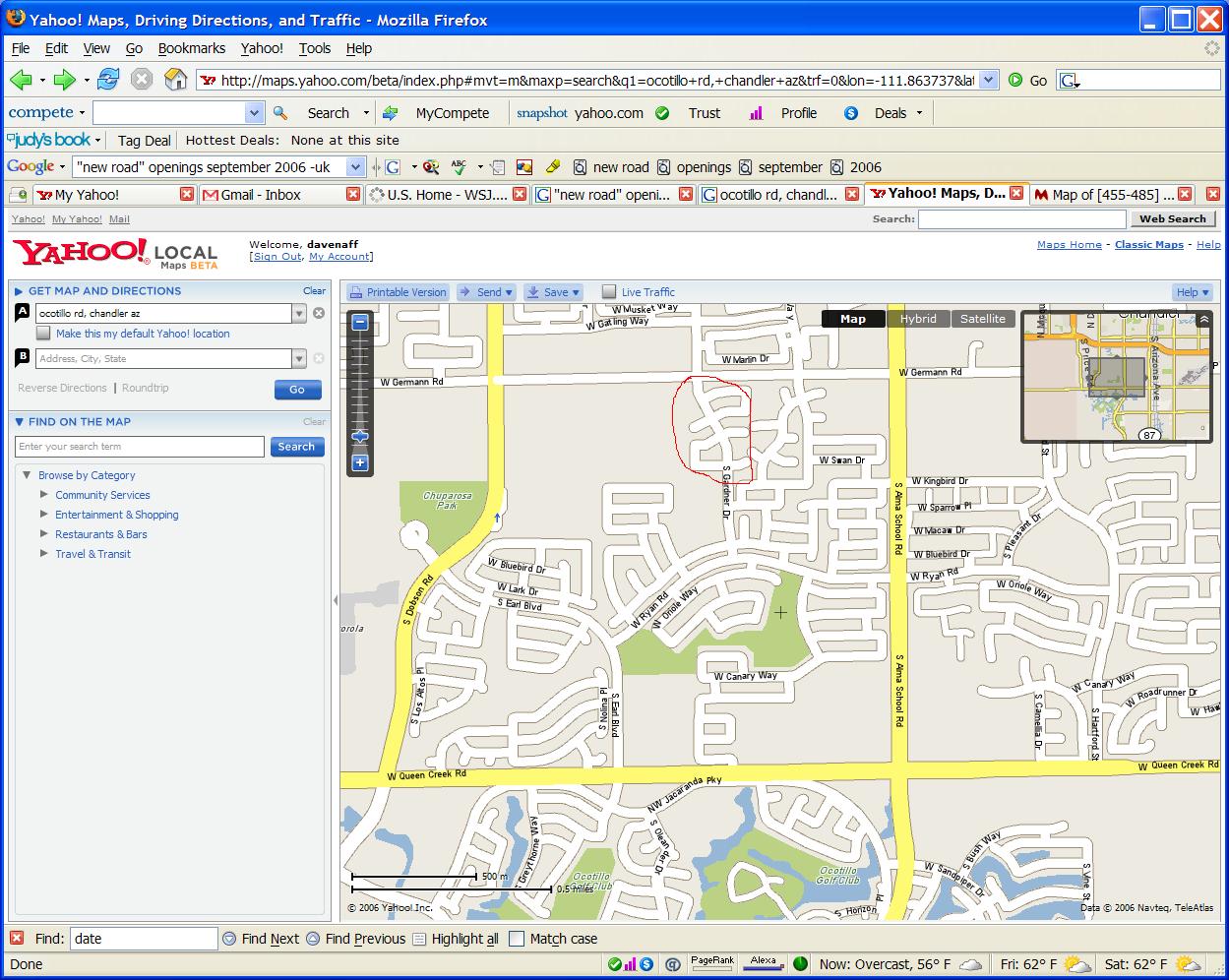
Task: Open location A address dropdown
Action: tap(299, 314)
